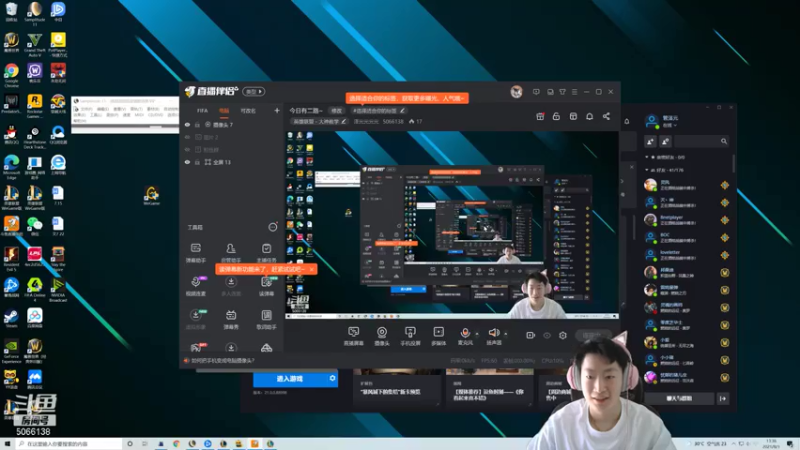Switch to the FIFA scene tab

(203, 111)
